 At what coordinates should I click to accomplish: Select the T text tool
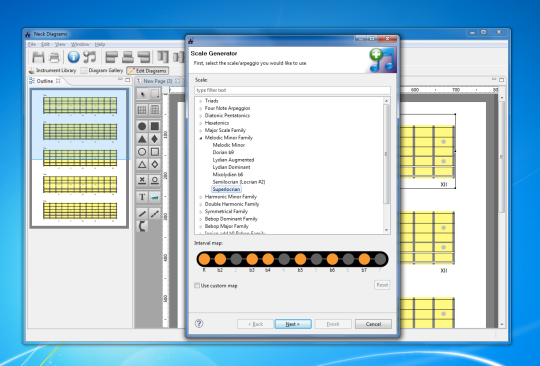click(142, 197)
